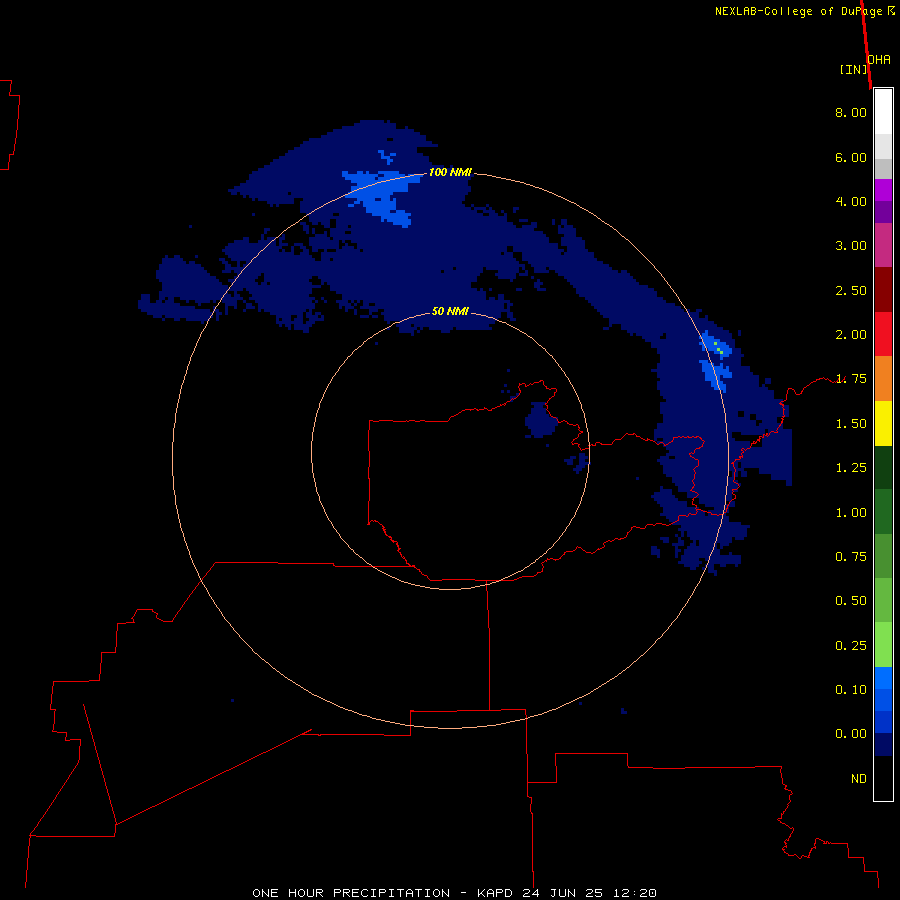Click the 0.75 scale label
Image resolution: width=900 pixels, height=900 pixels.
coord(851,557)
